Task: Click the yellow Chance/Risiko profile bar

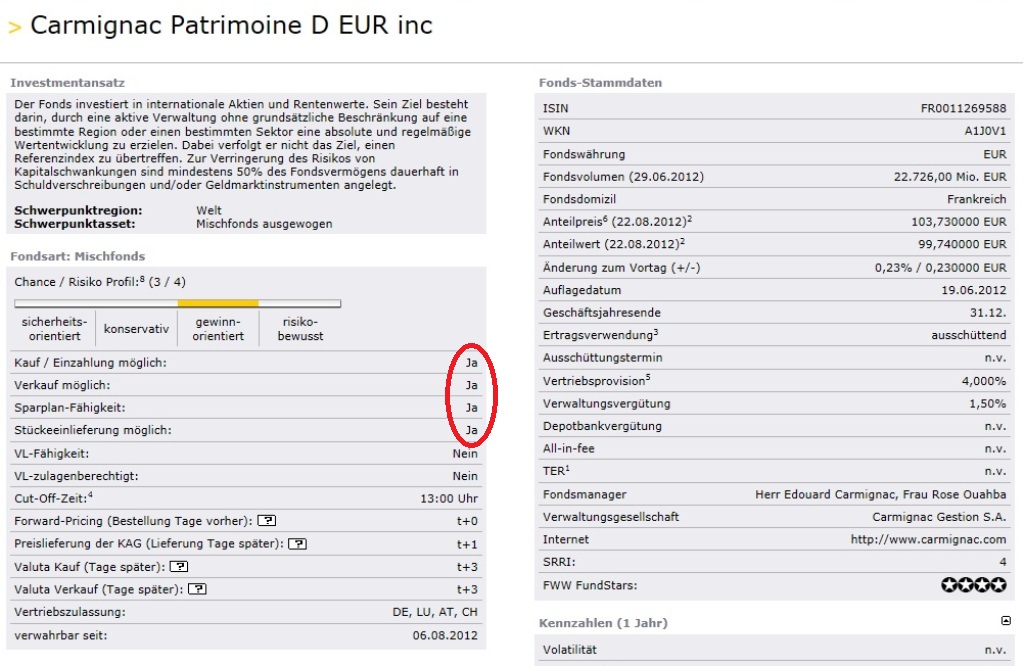Action: pyautogui.click(x=218, y=303)
